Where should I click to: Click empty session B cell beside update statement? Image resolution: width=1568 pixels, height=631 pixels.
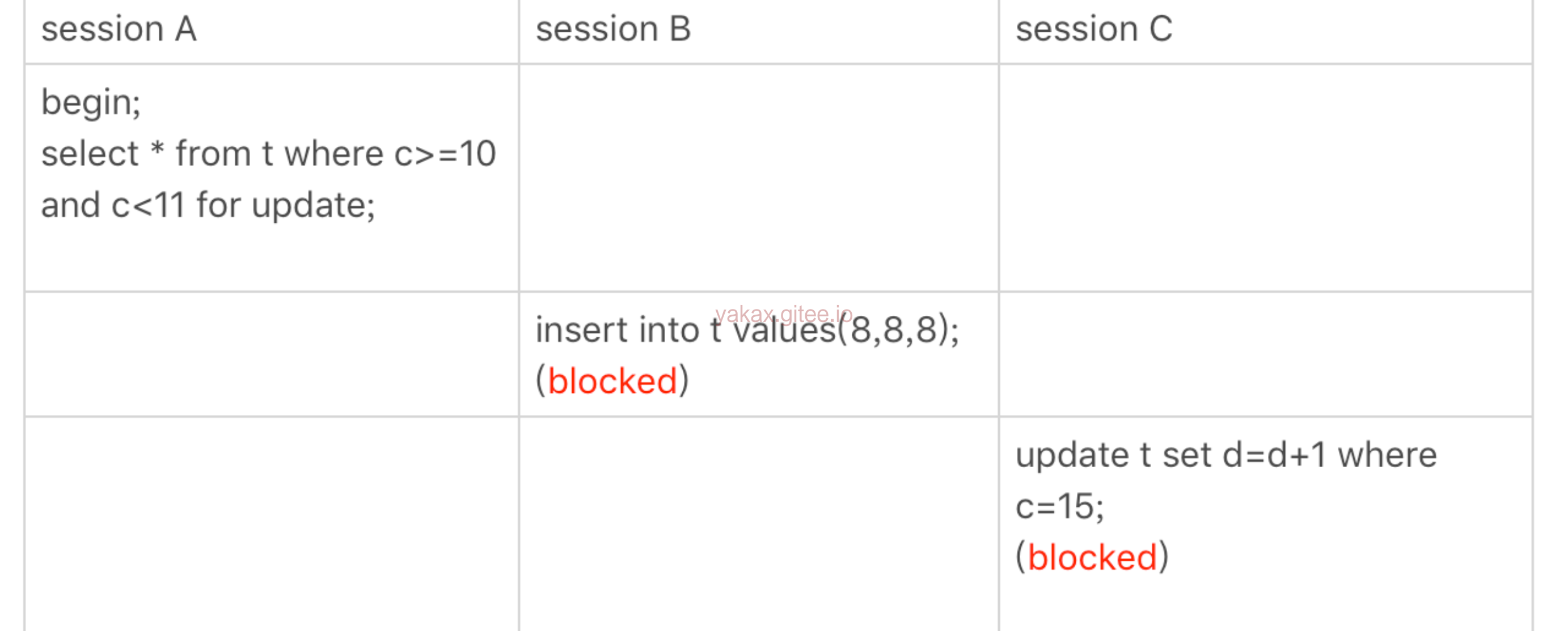point(758,523)
